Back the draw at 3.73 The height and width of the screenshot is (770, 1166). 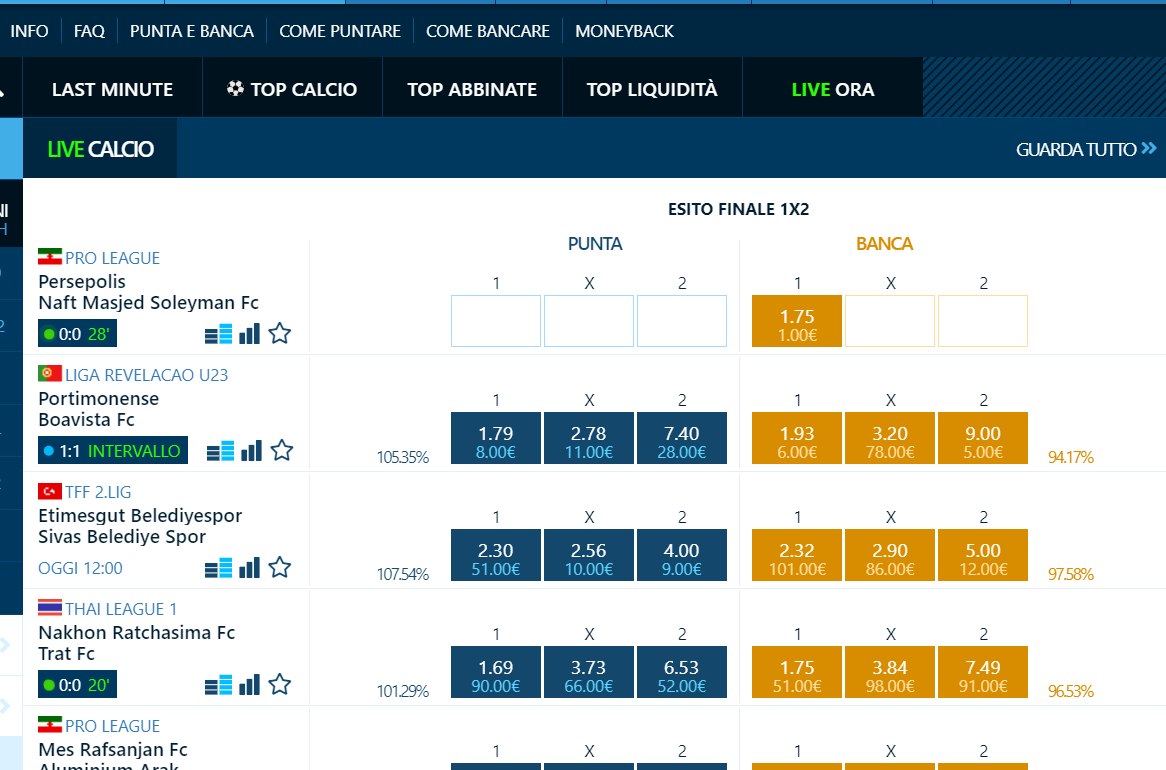pos(589,672)
